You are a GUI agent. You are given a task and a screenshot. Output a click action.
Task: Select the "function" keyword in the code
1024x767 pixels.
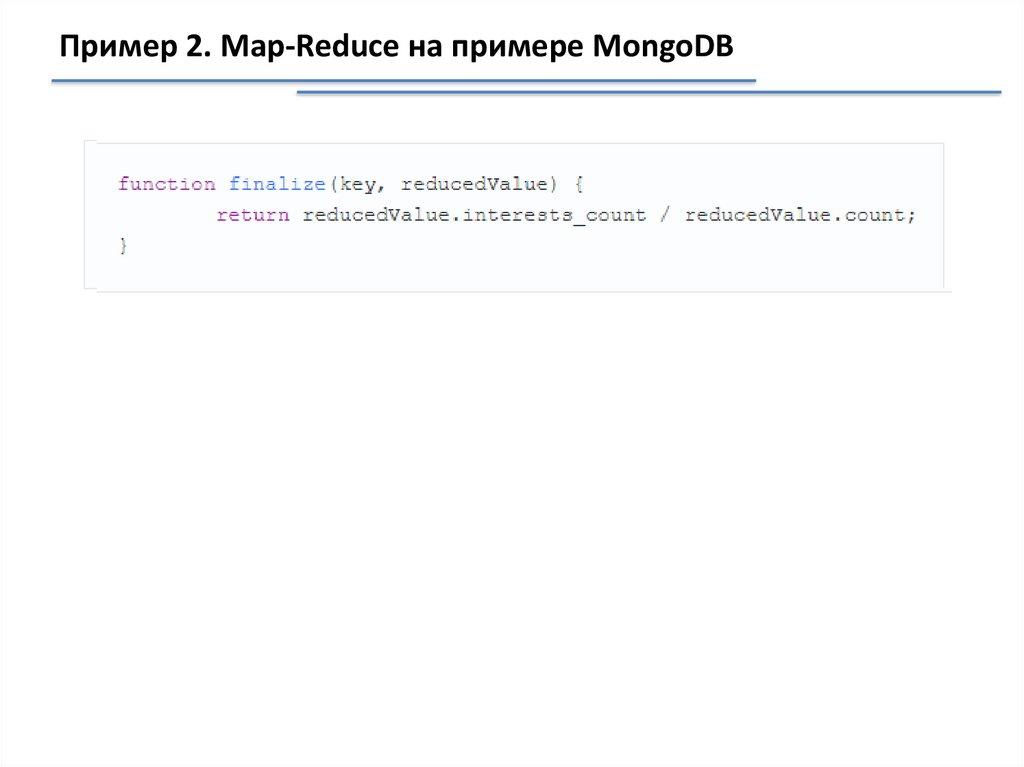[166, 184]
